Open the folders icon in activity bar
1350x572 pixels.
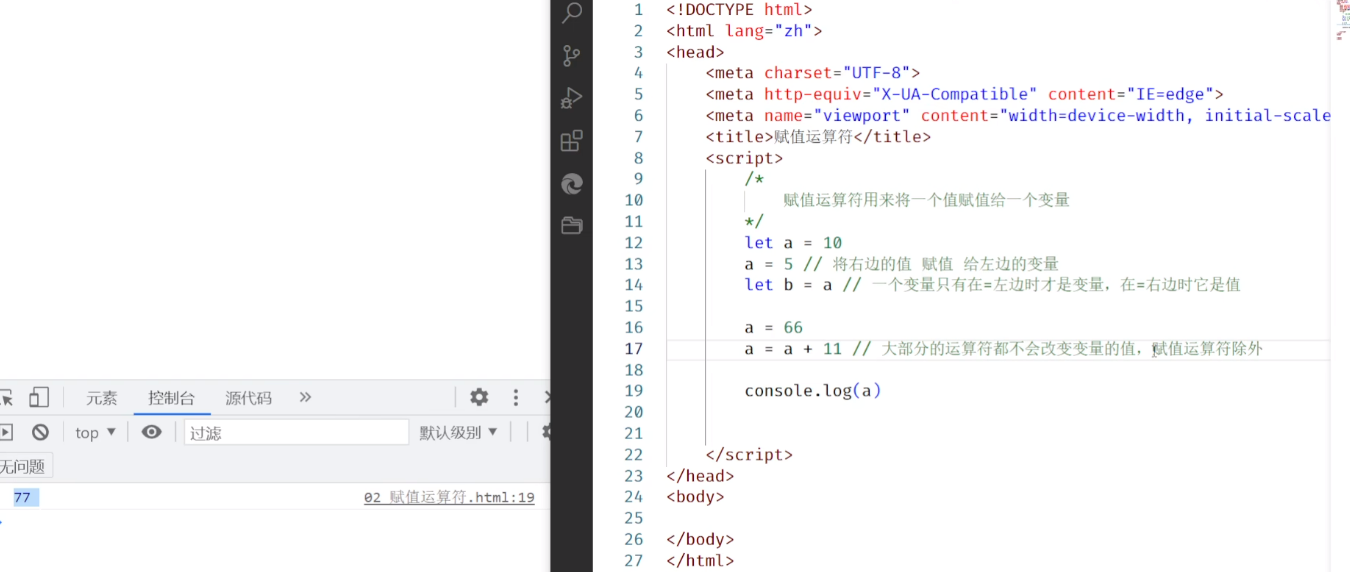tap(572, 225)
